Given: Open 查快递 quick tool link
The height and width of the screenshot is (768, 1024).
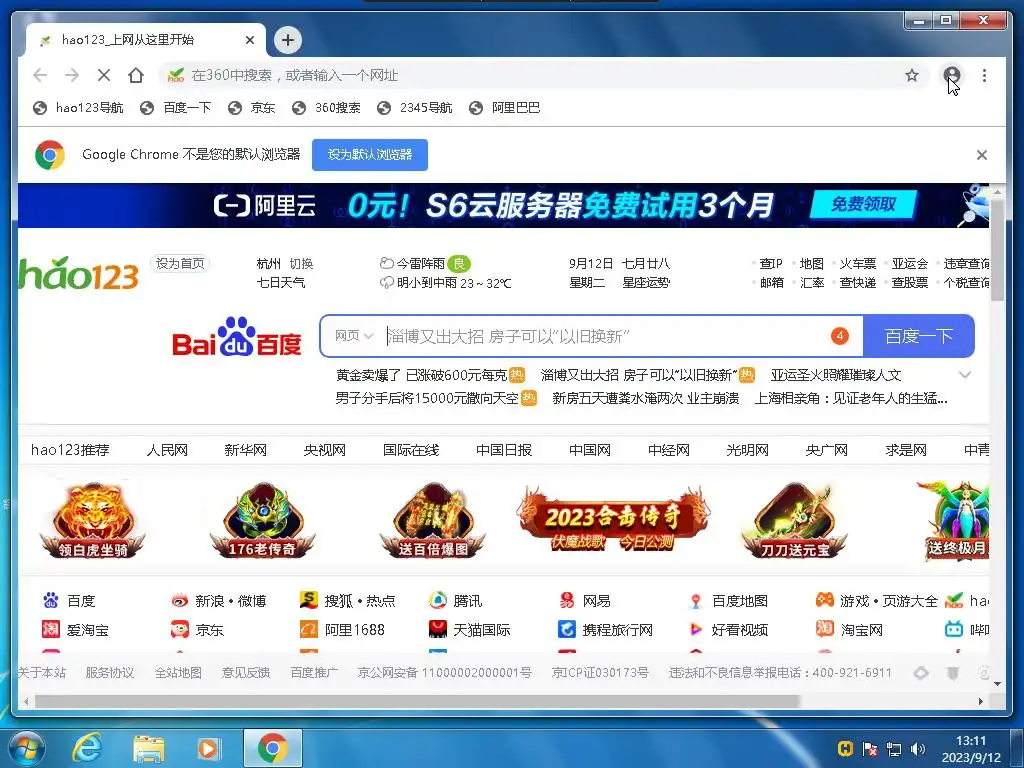Looking at the screenshot, I should (857, 283).
